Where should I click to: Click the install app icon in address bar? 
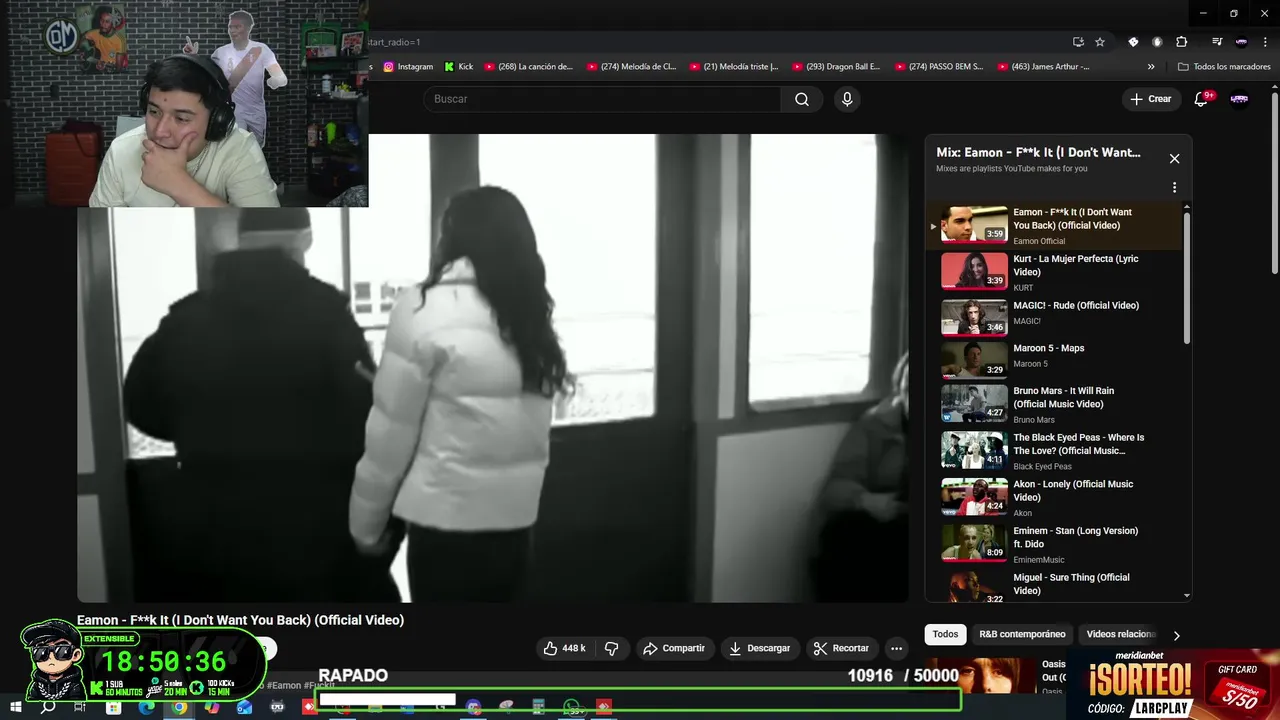(1078, 42)
